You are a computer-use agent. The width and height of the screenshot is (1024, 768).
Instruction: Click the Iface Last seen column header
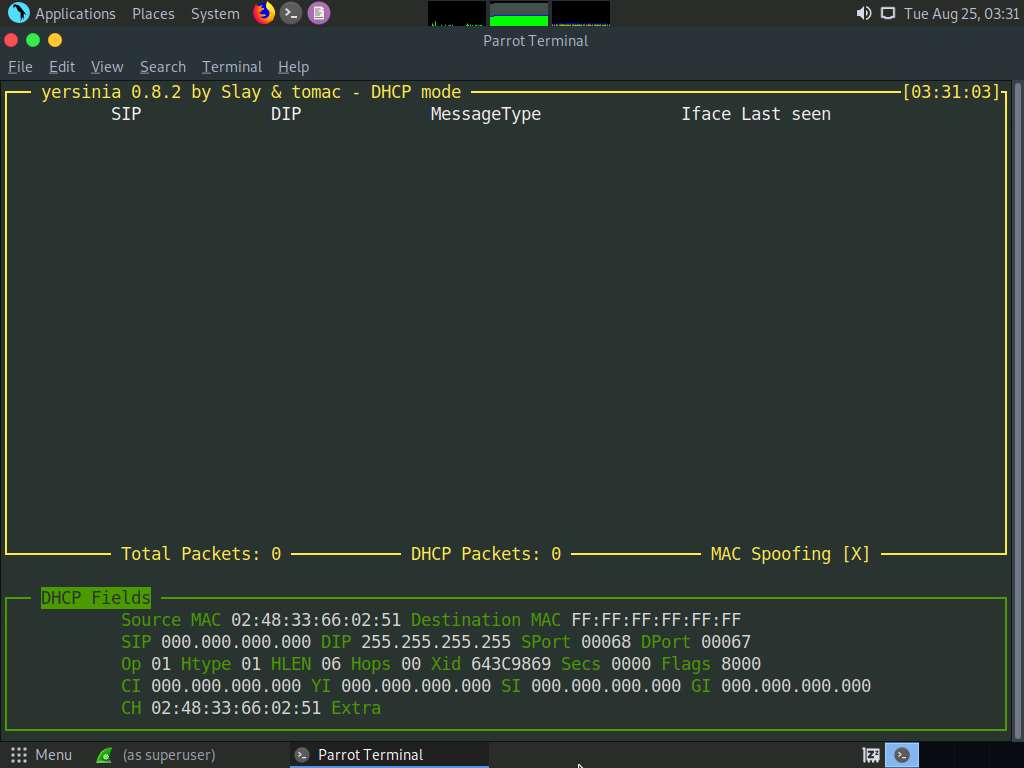tap(756, 114)
